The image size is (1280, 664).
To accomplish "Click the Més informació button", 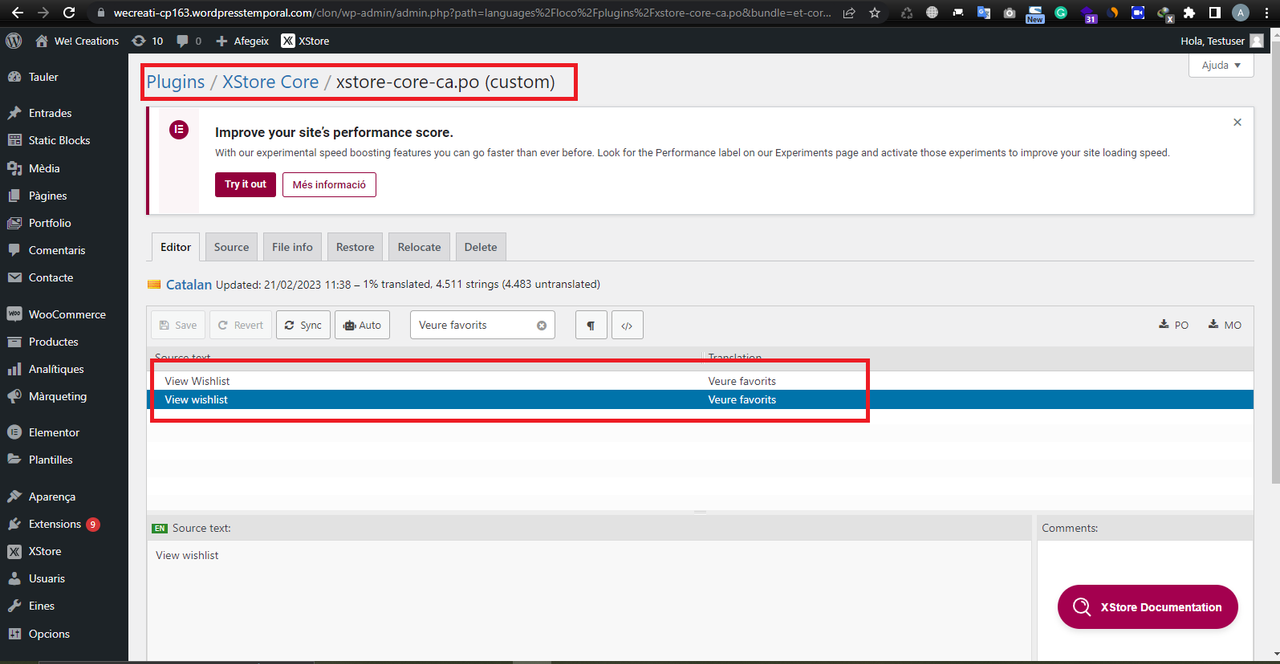I will pyautogui.click(x=329, y=184).
